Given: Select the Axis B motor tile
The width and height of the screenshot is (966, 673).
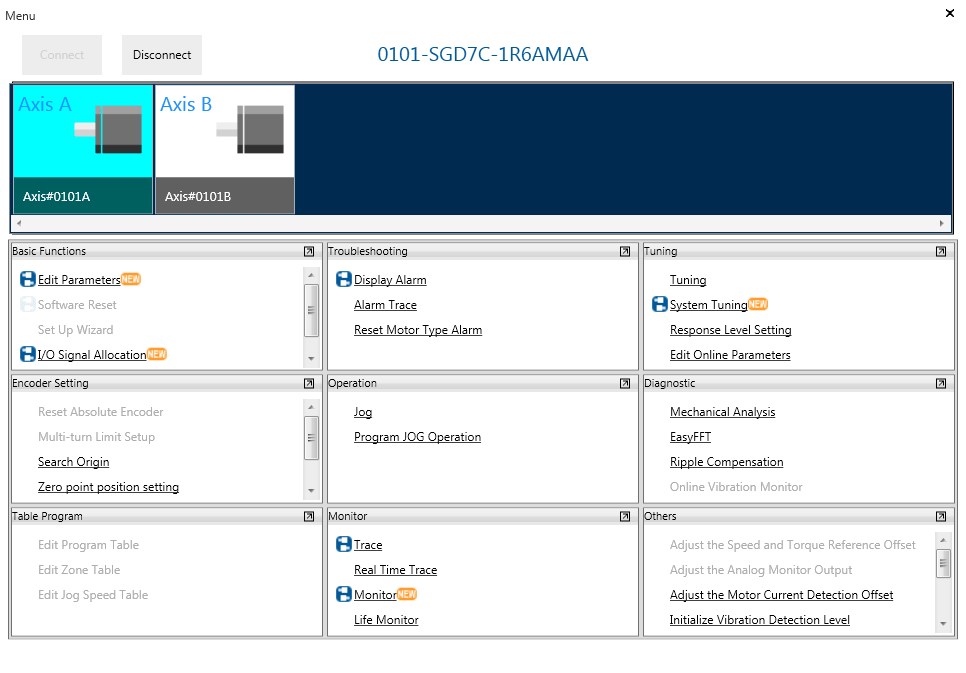Looking at the screenshot, I should (225, 148).
